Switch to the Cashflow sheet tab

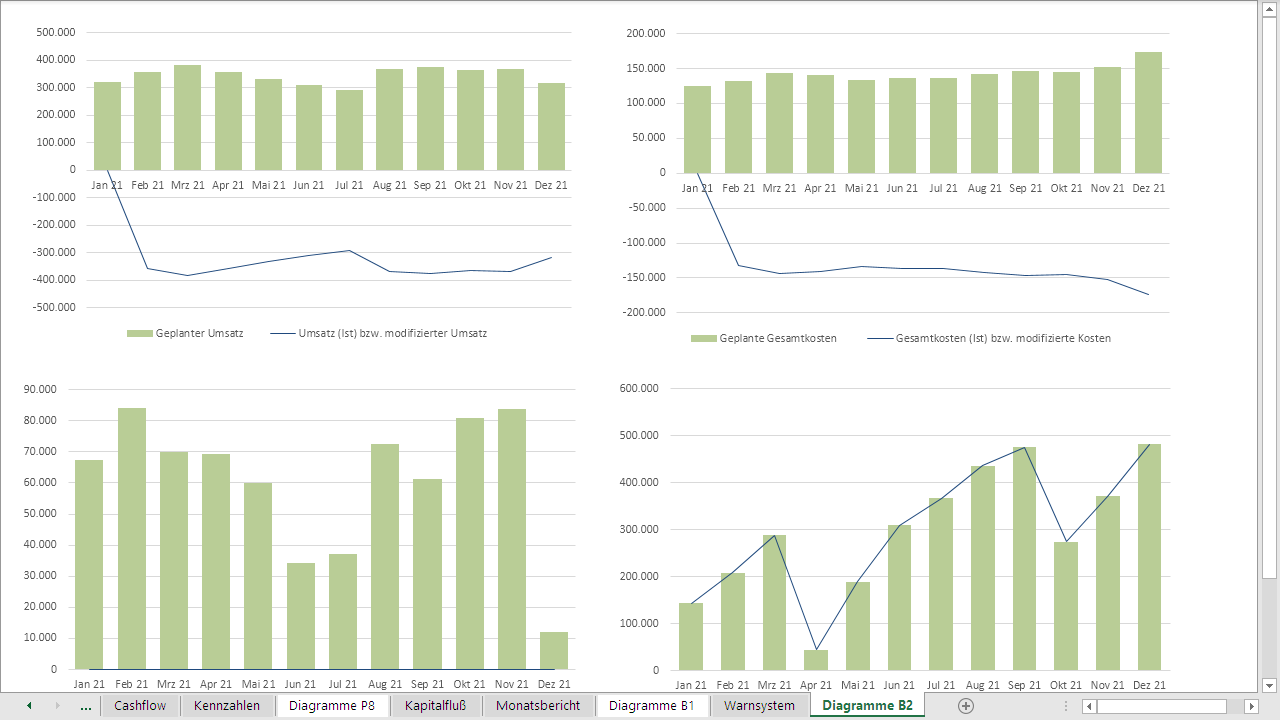point(140,705)
